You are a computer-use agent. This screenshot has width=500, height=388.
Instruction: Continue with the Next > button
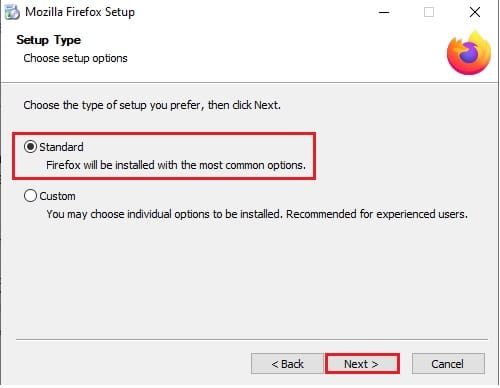tap(362, 364)
